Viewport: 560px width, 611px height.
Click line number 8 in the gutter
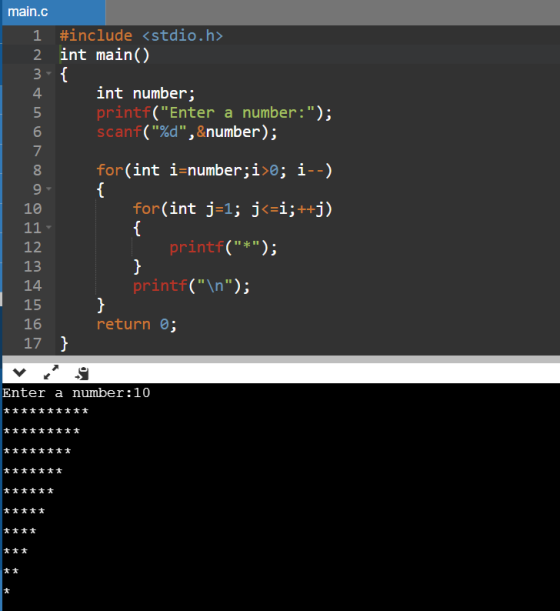click(37, 170)
